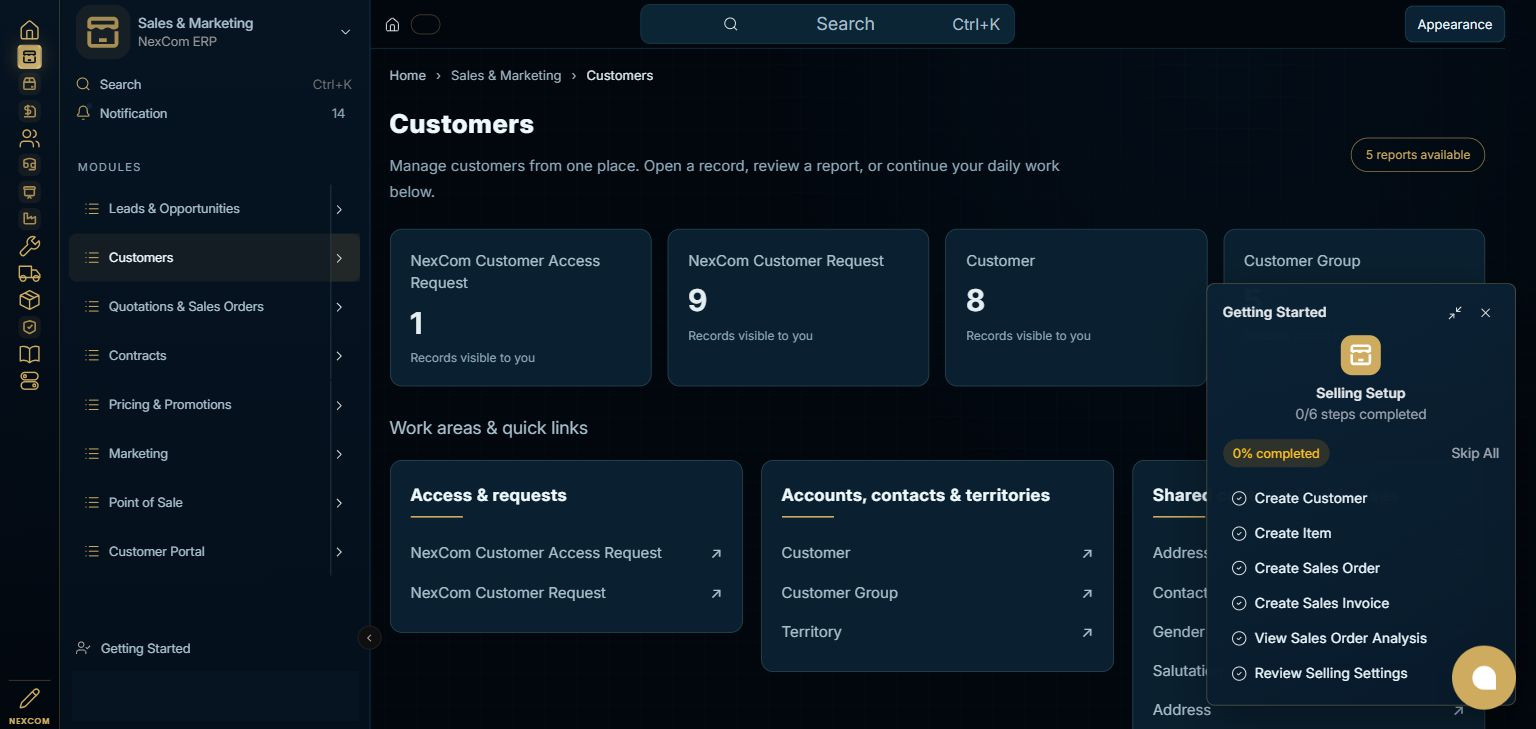Click the arrow icon next to Territory
This screenshot has height=729, width=1536.
click(x=1087, y=632)
